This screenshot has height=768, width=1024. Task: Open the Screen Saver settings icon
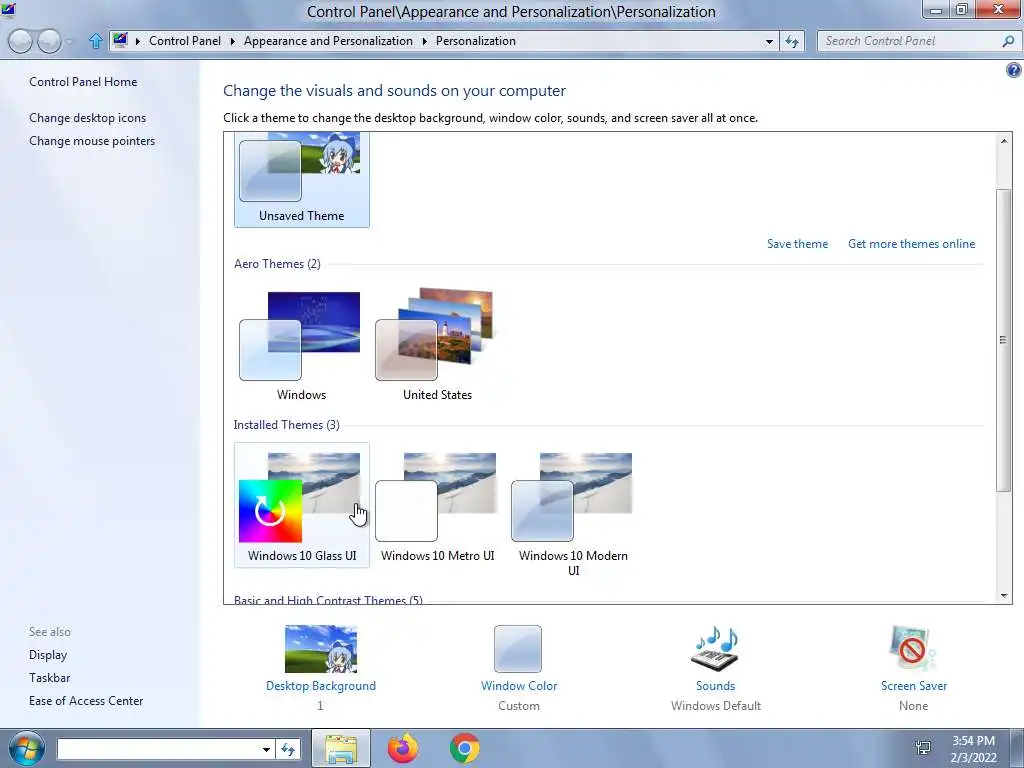click(913, 649)
